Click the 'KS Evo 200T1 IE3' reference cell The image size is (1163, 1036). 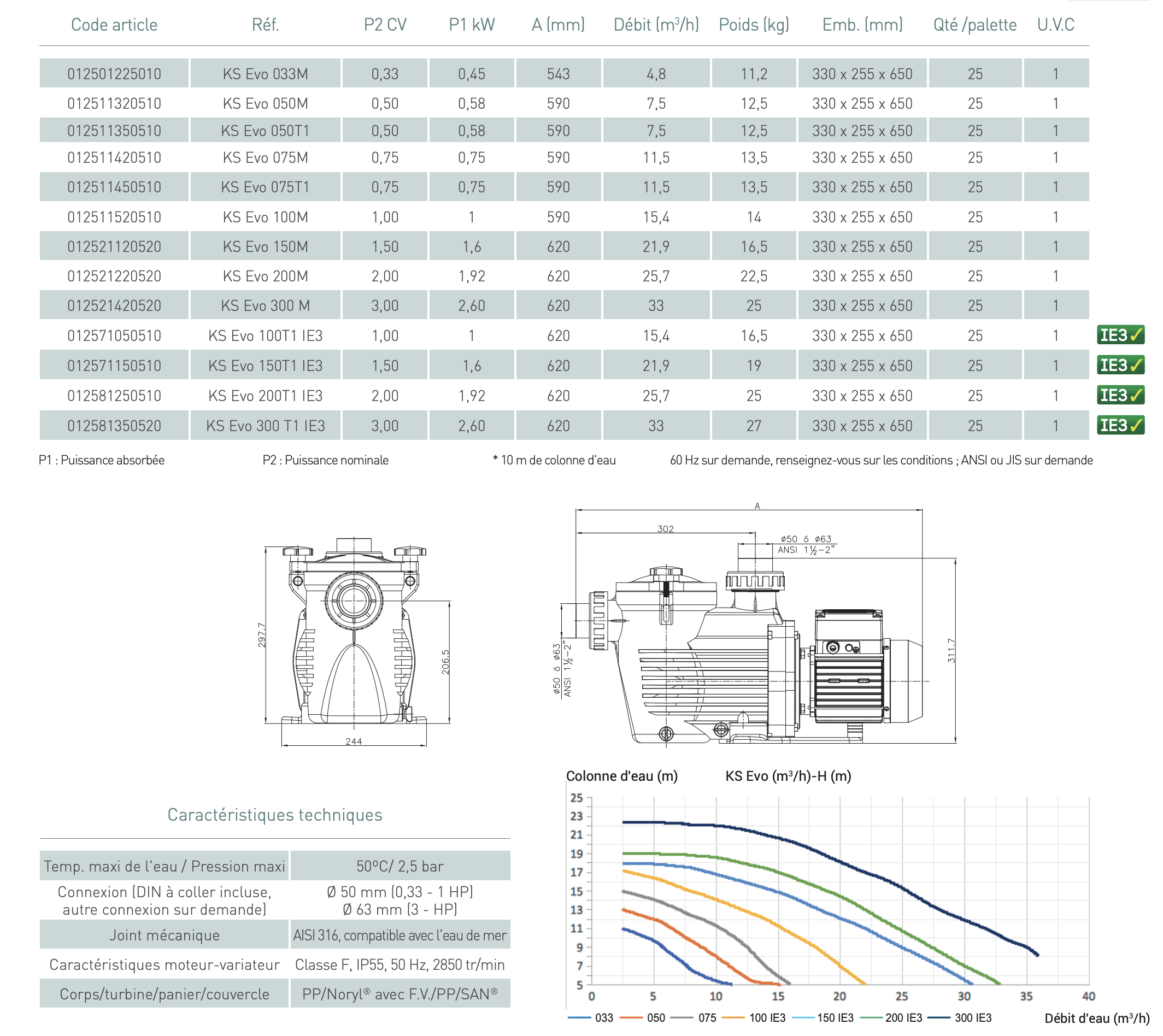coord(265,396)
